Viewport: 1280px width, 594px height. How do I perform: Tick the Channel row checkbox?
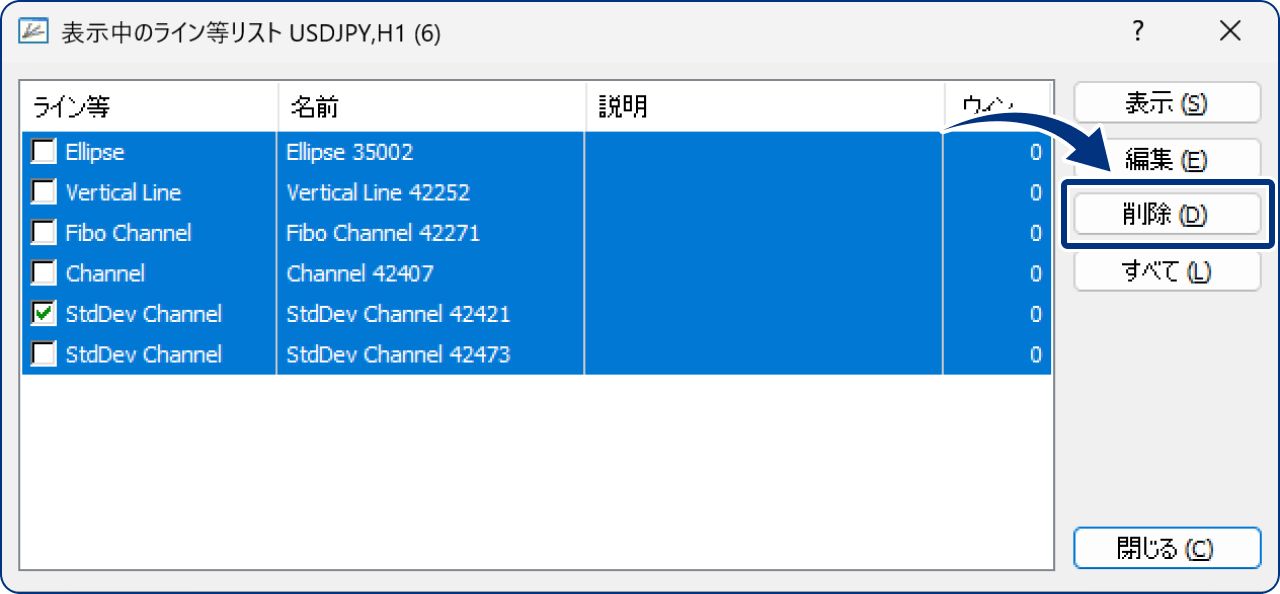coord(44,273)
